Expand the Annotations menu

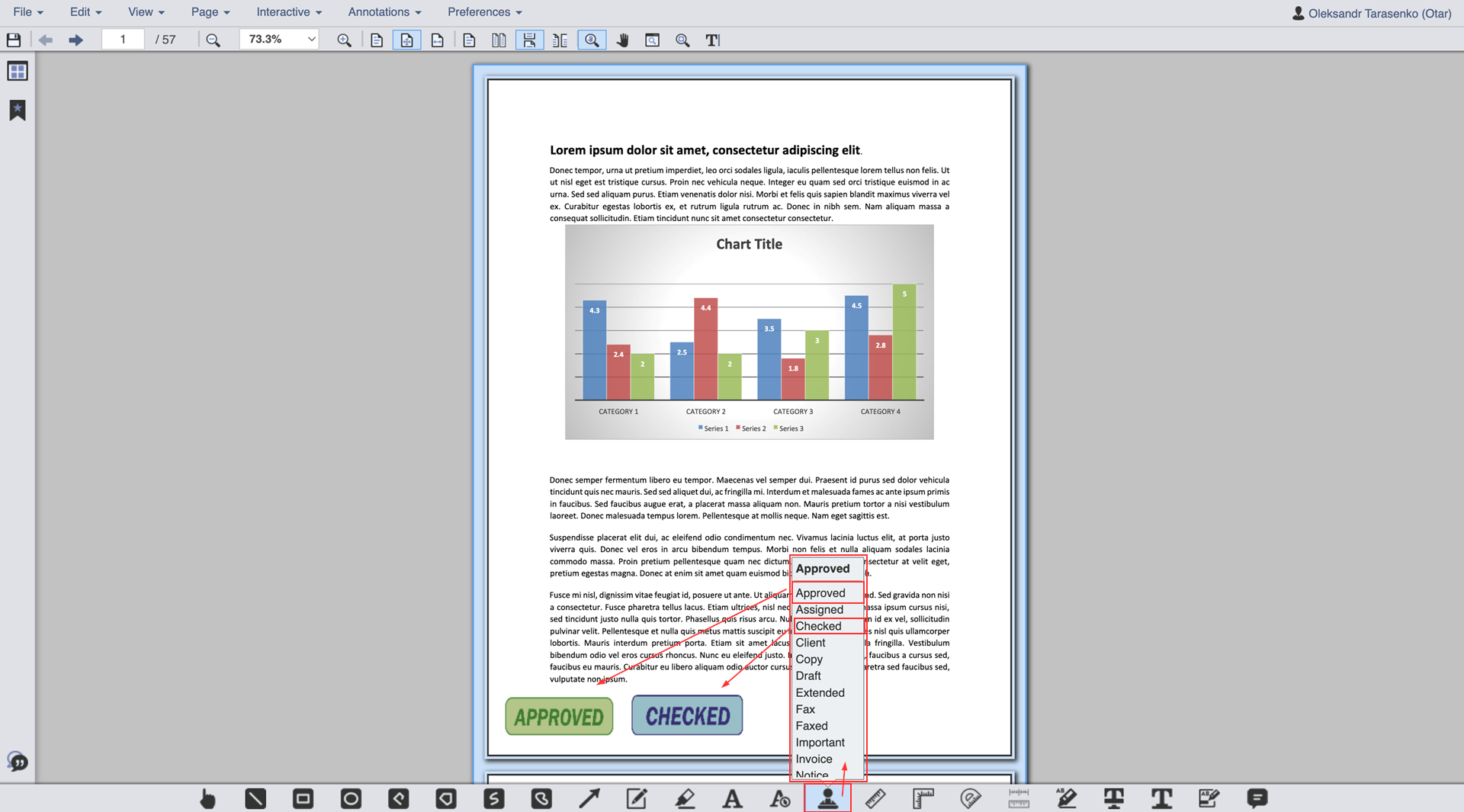pos(384,12)
